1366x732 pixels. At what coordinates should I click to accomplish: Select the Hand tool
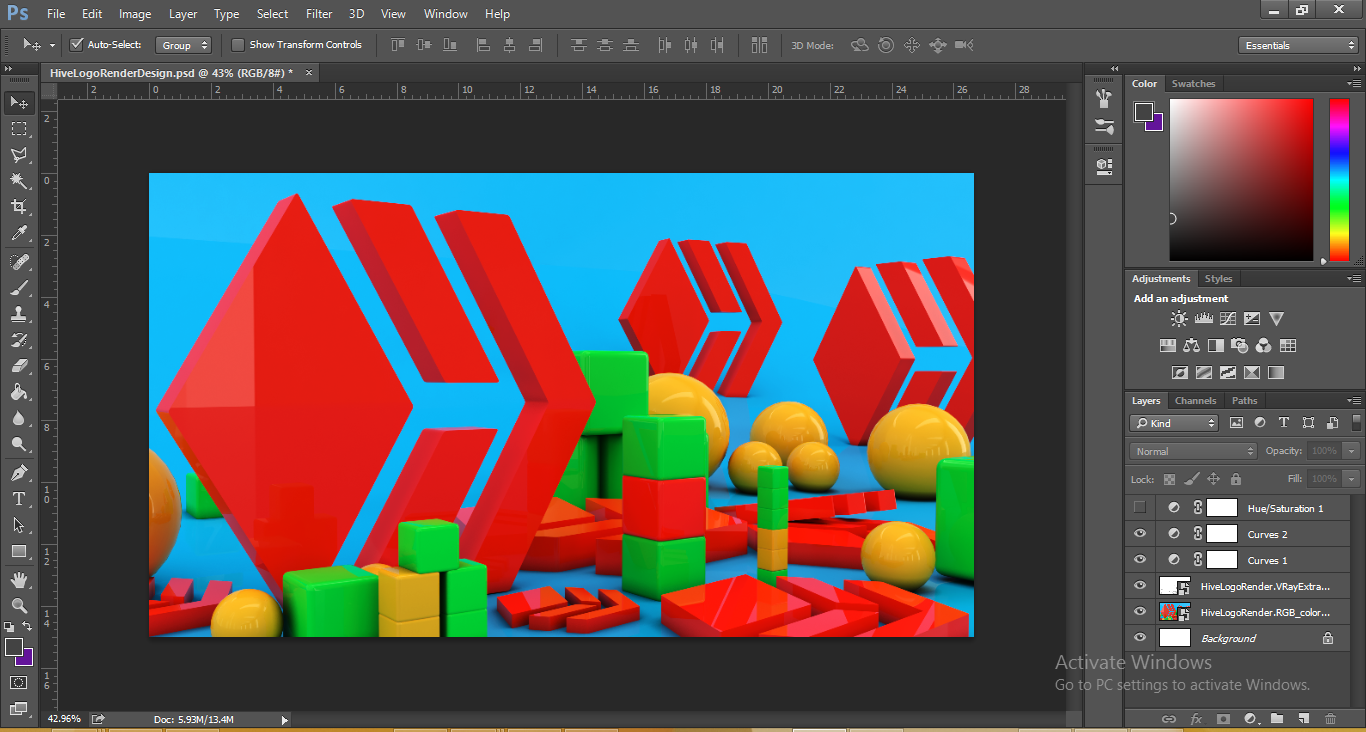[x=19, y=579]
